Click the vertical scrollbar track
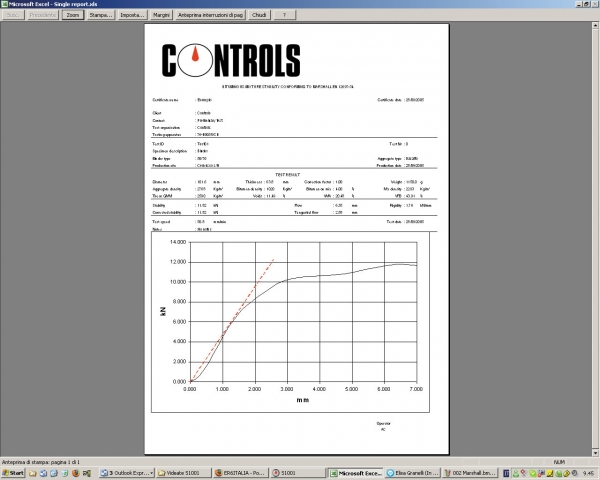 tap(595, 239)
